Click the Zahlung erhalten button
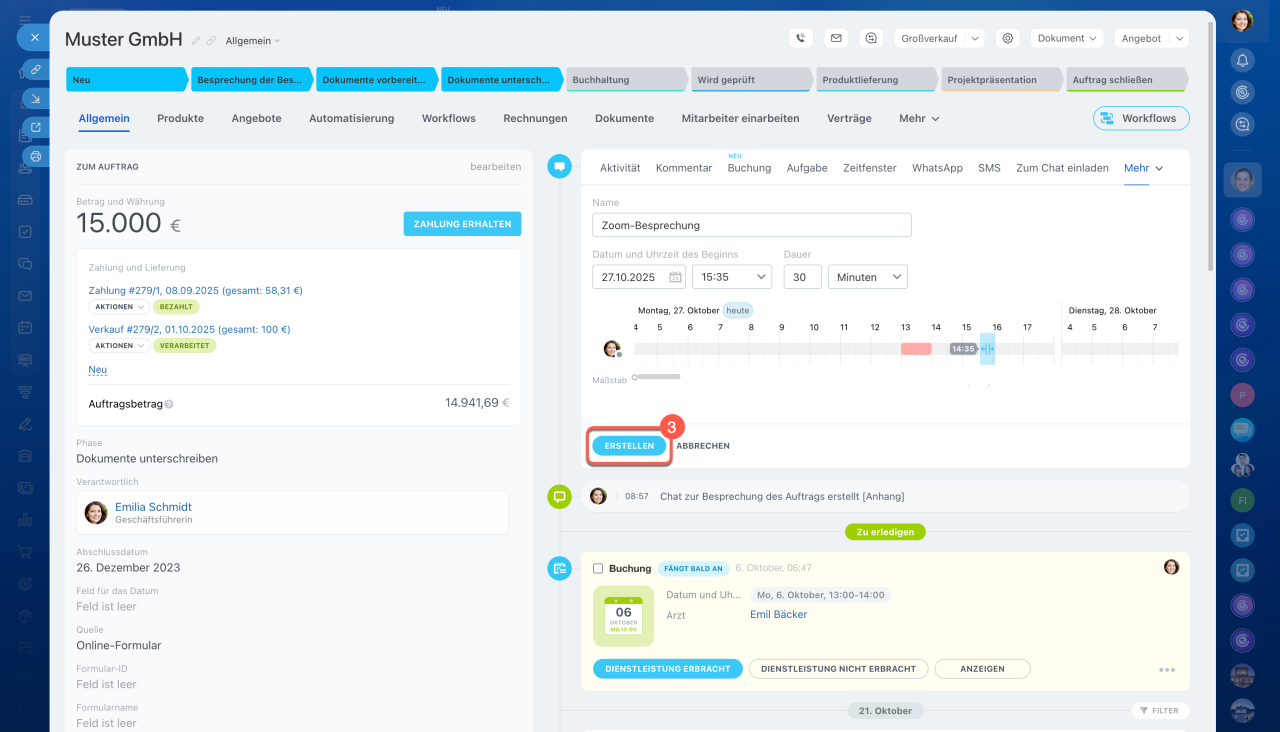 (462, 224)
